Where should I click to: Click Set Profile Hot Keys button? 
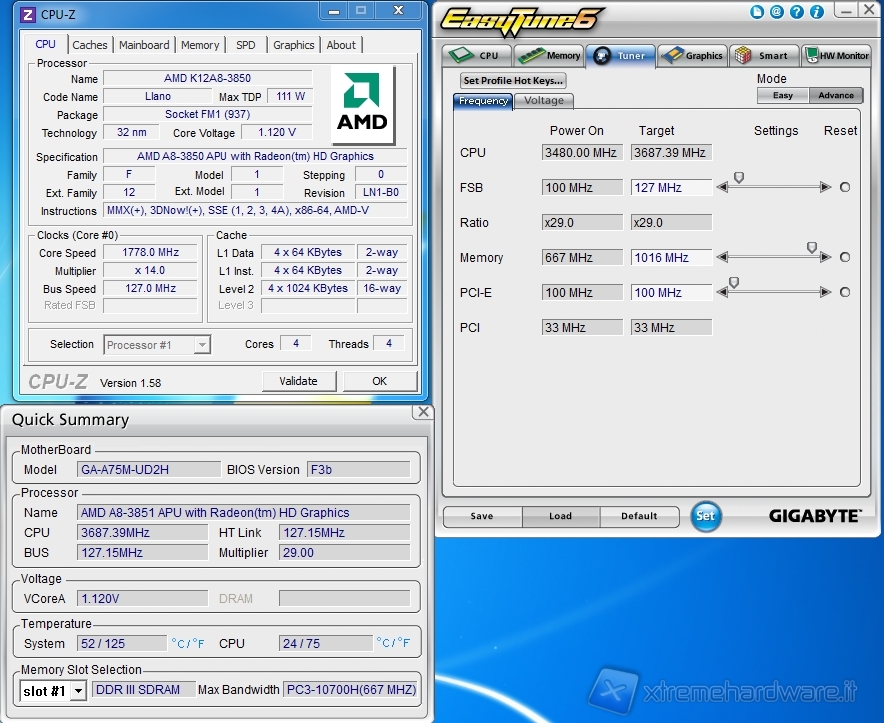[513, 81]
